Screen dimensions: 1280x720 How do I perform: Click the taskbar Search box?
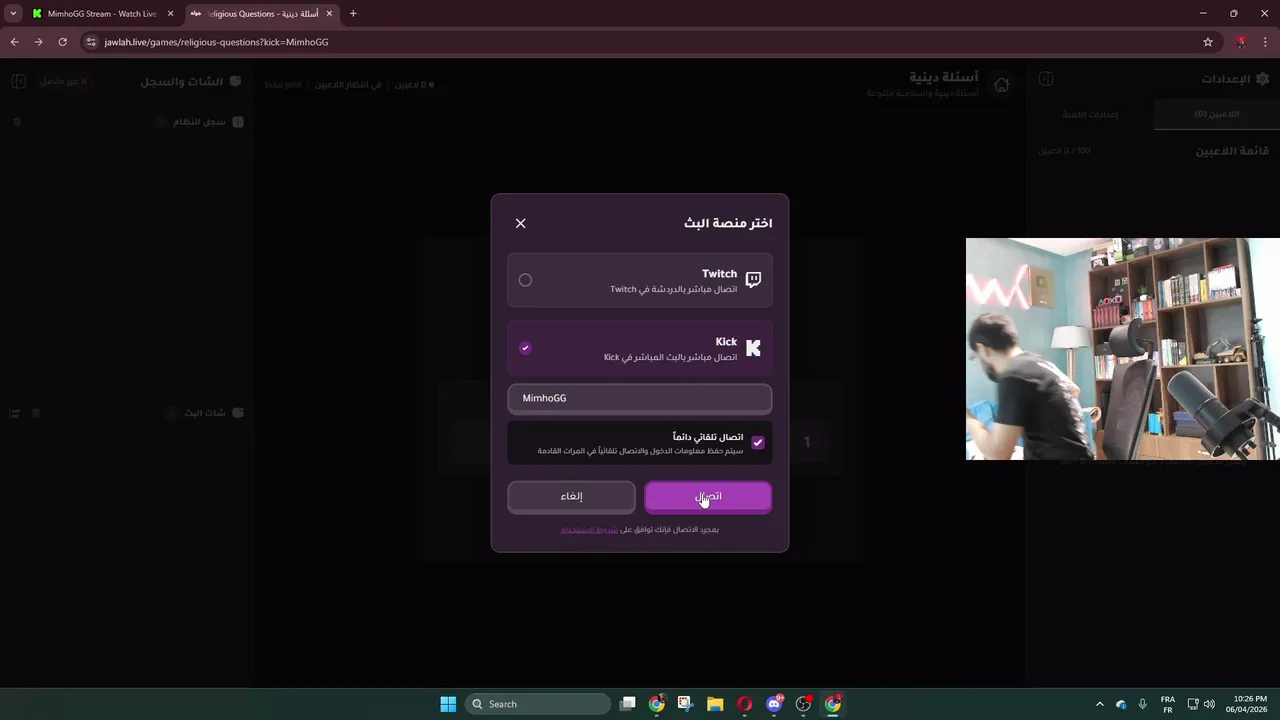pyautogui.click(x=539, y=704)
